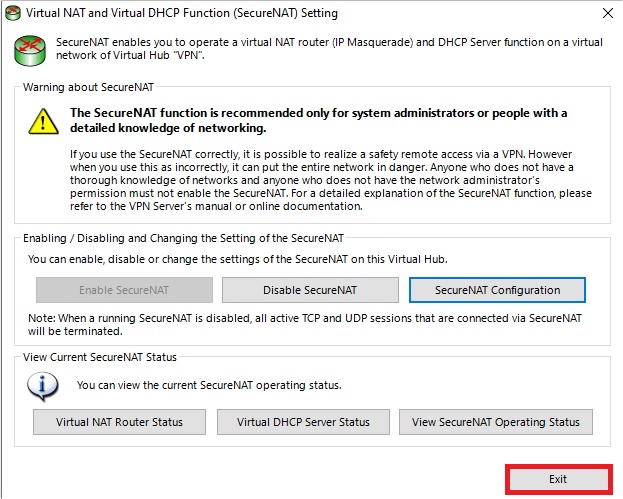Click the SecureNAT app icon in title bar
This screenshot has height=499, width=623.
pos(13,13)
